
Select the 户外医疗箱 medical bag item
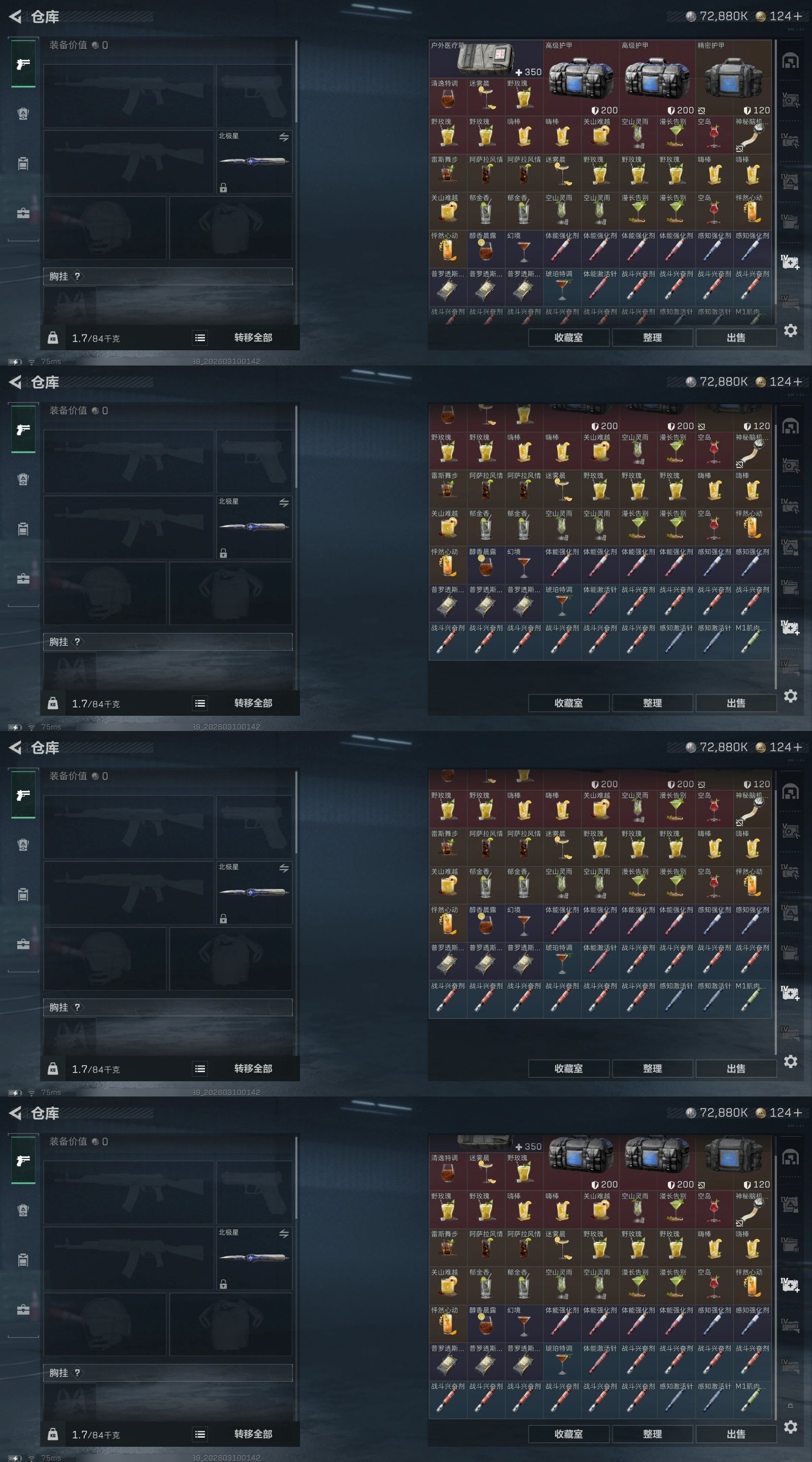pyautogui.click(x=486, y=59)
